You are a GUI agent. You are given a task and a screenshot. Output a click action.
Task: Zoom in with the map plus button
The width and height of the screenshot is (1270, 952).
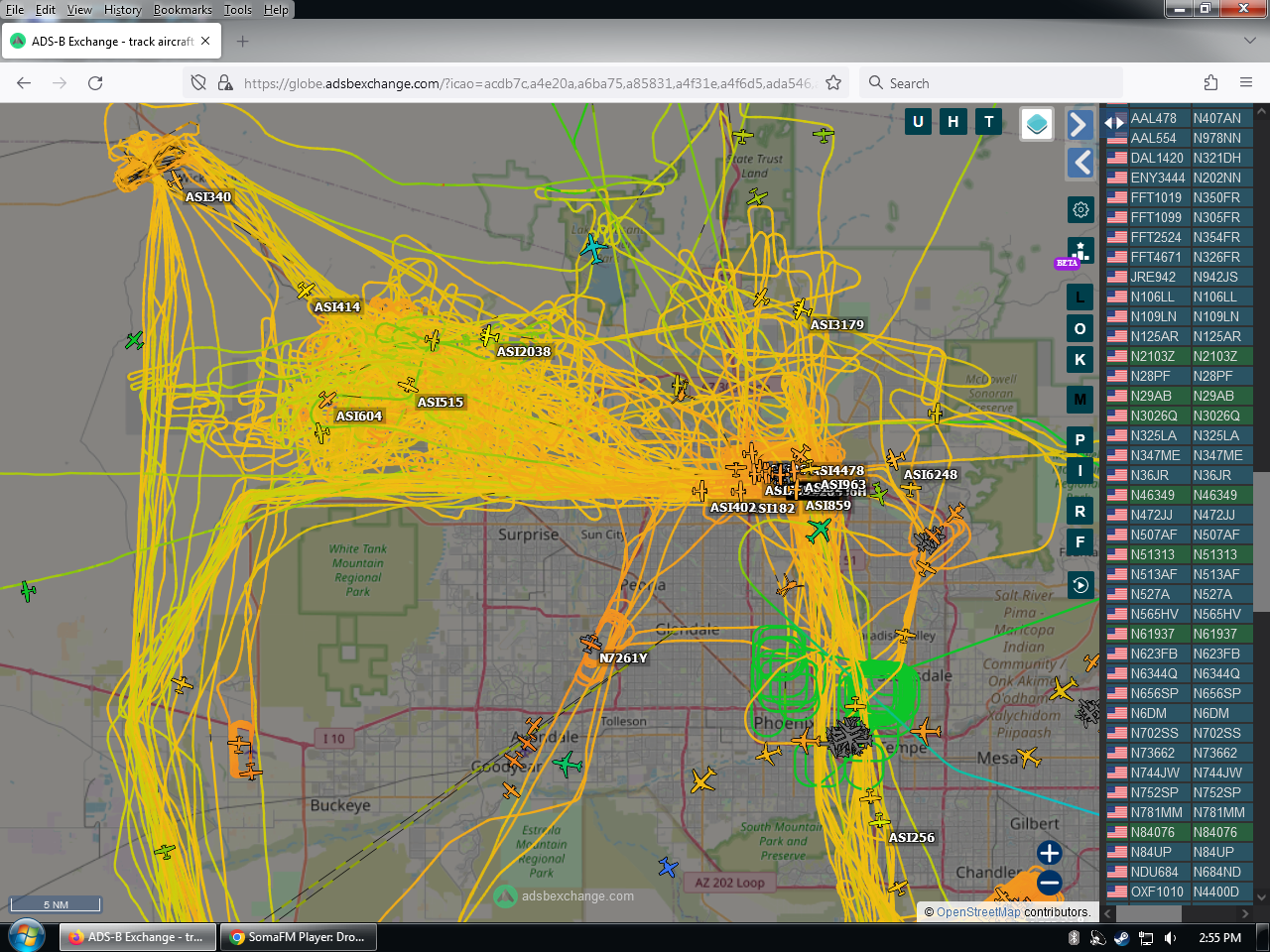[1049, 853]
